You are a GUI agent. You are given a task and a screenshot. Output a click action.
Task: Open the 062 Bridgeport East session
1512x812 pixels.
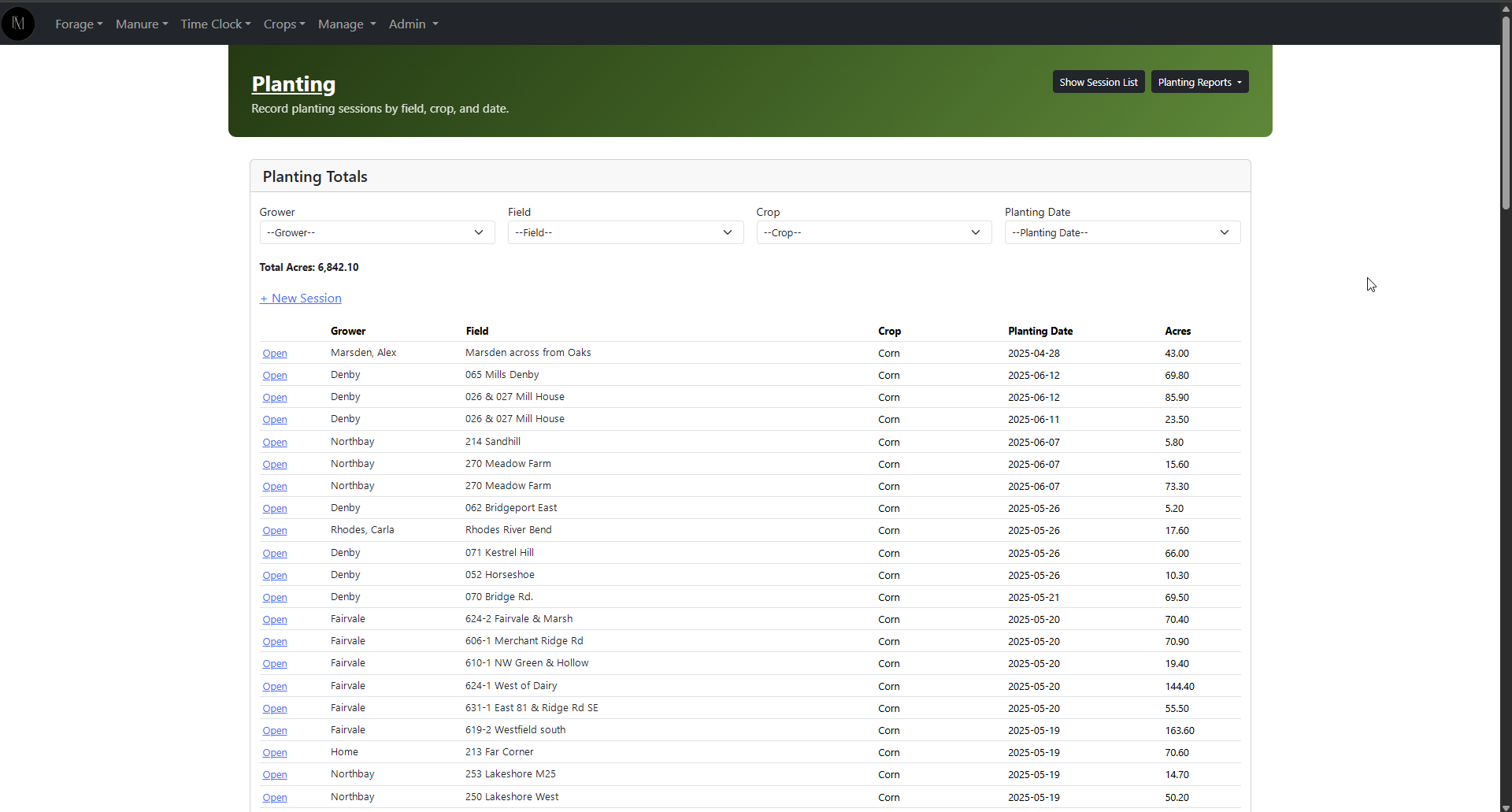pos(275,508)
